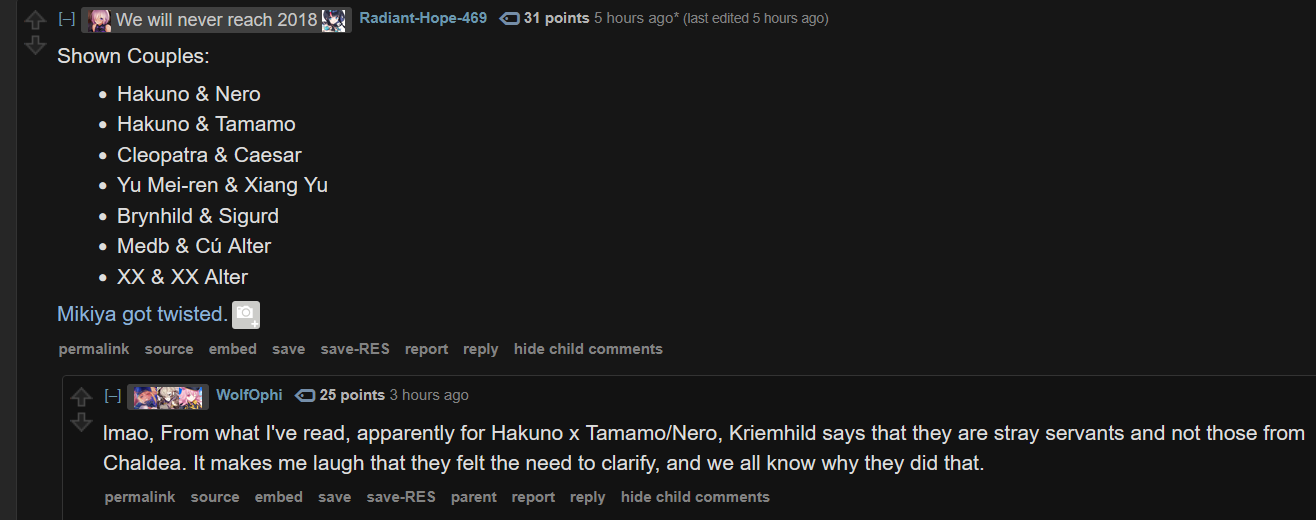Viewport: 1316px width, 520px height.
Task: Hide child comments under WolfOphi's reply
Action: tap(695, 497)
